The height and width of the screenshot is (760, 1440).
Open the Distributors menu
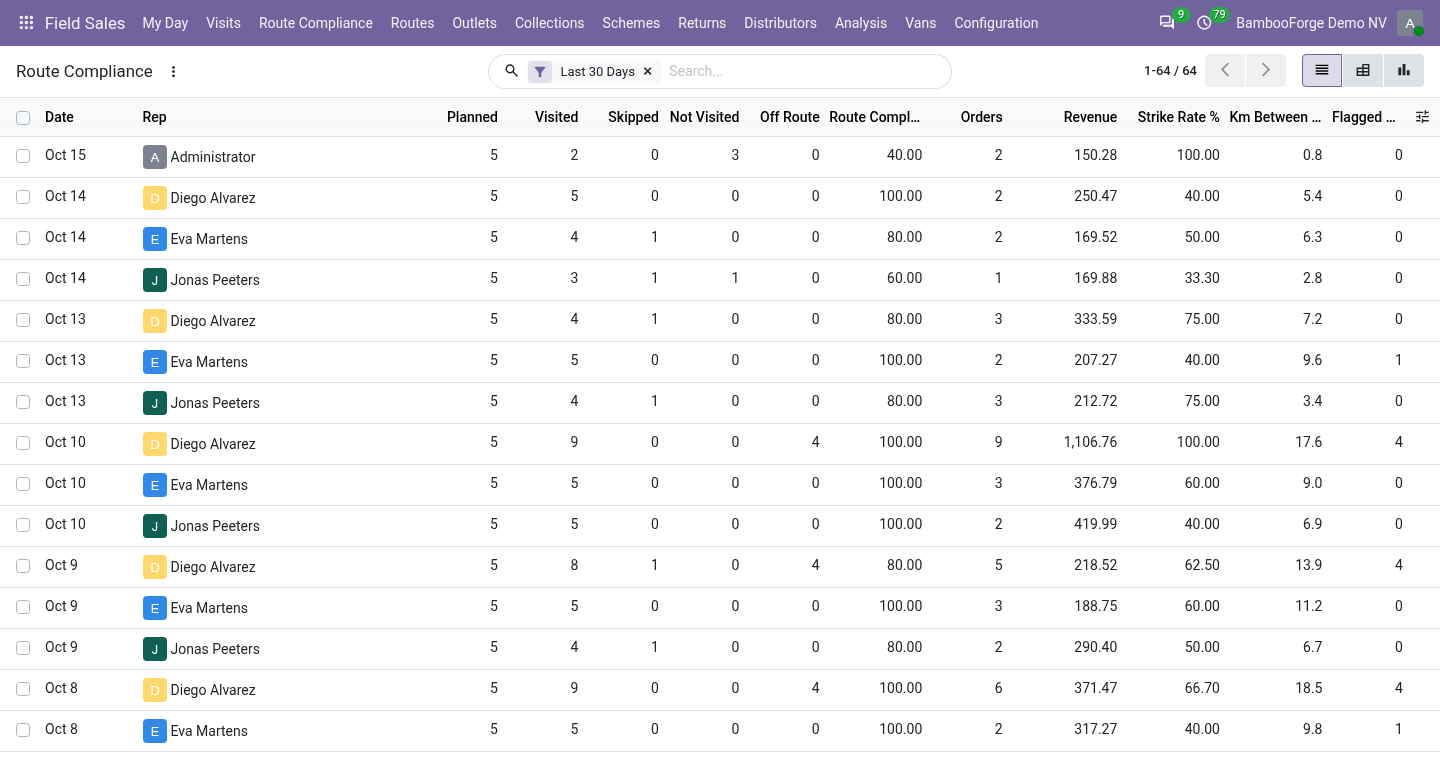tap(780, 23)
